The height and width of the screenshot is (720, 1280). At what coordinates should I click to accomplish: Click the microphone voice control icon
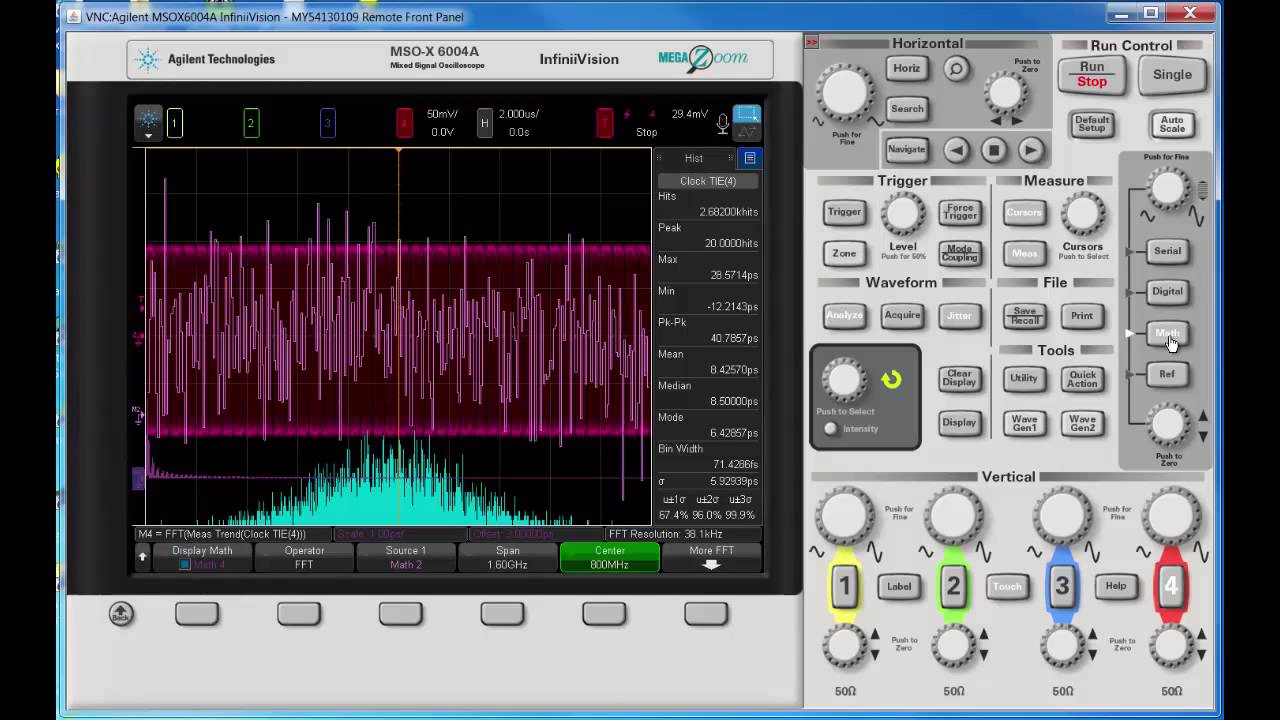coord(722,124)
